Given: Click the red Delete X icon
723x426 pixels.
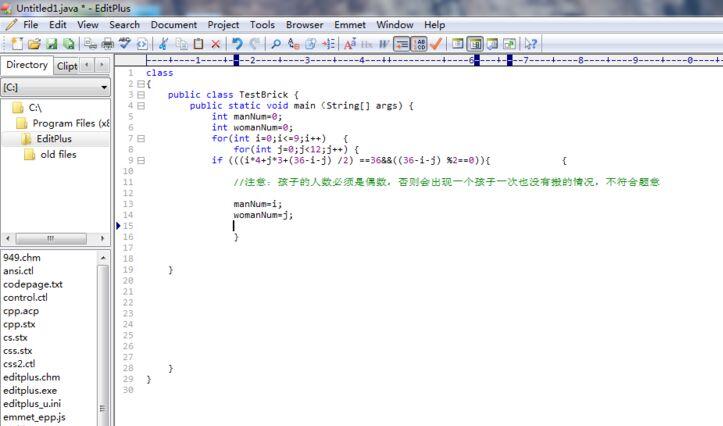Looking at the screenshot, I should 216,44.
